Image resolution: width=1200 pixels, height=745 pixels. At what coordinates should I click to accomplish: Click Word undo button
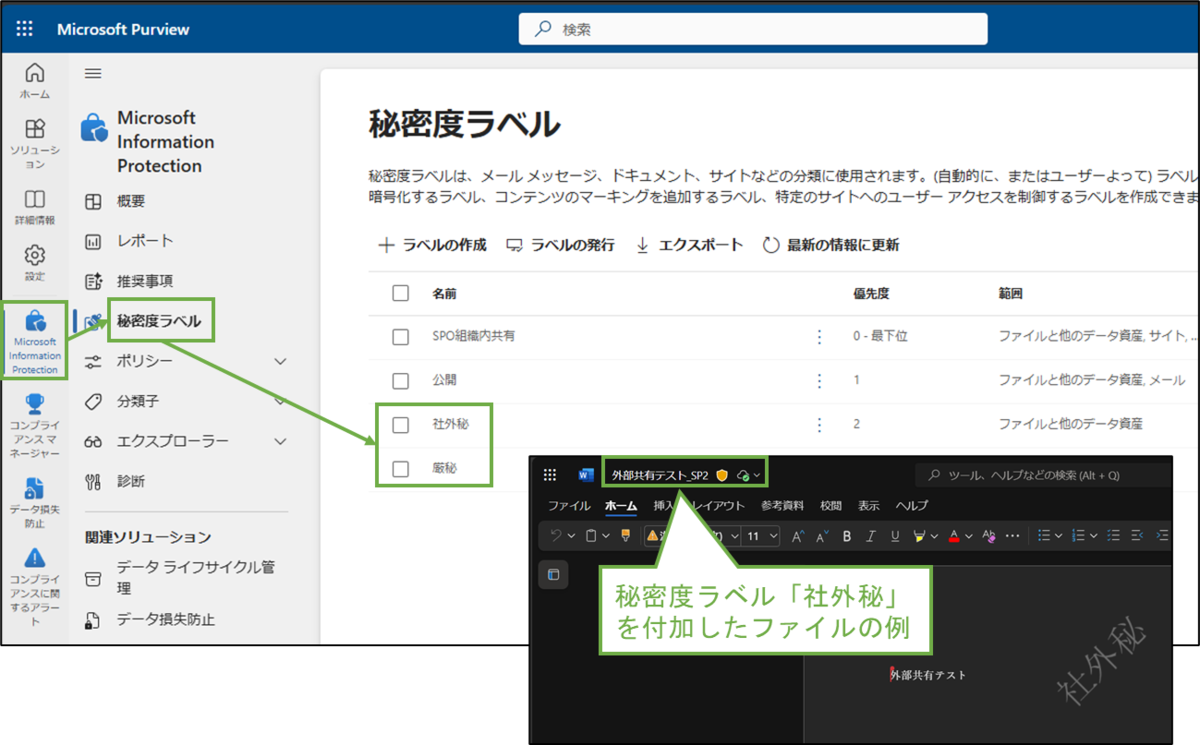(557, 536)
